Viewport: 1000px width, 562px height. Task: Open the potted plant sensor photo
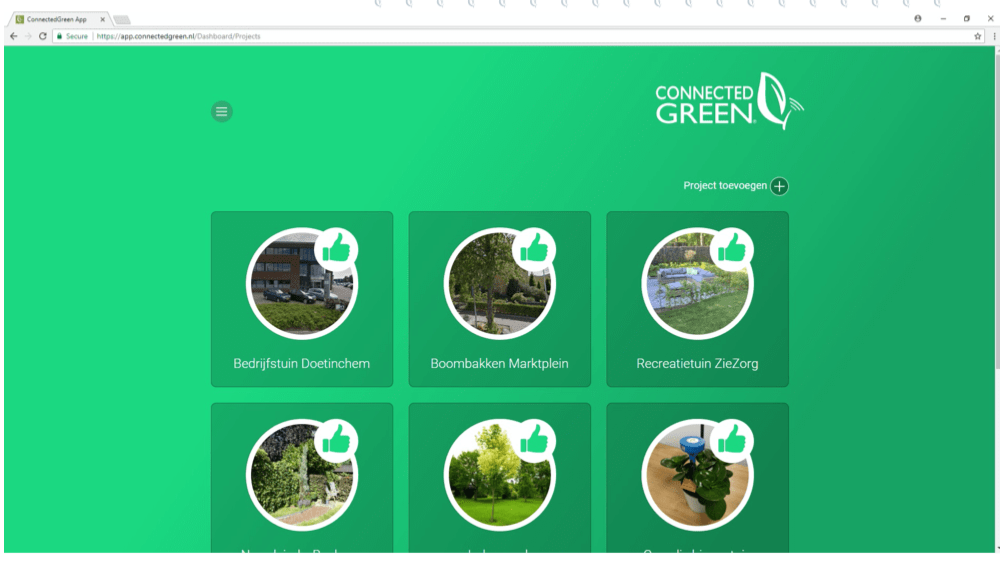click(x=697, y=475)
